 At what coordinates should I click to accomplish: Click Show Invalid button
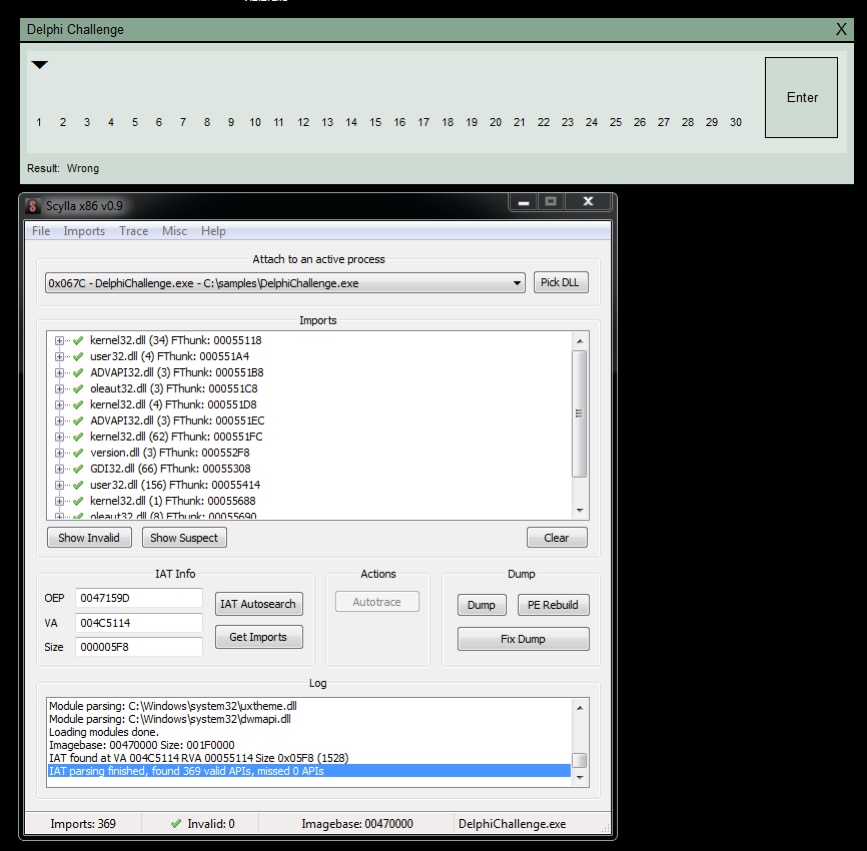[89, 537]
